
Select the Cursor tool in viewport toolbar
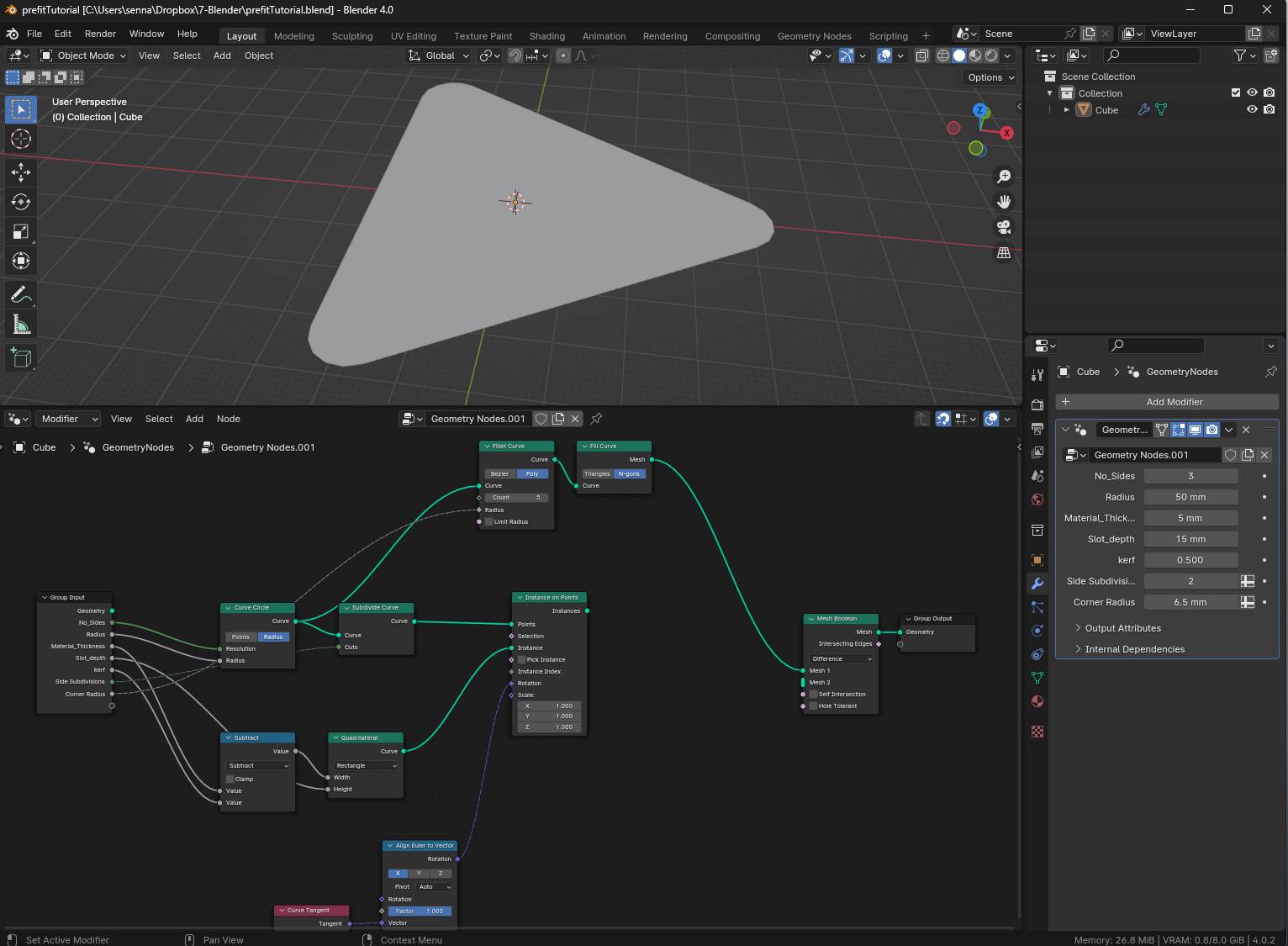(21, 139)
